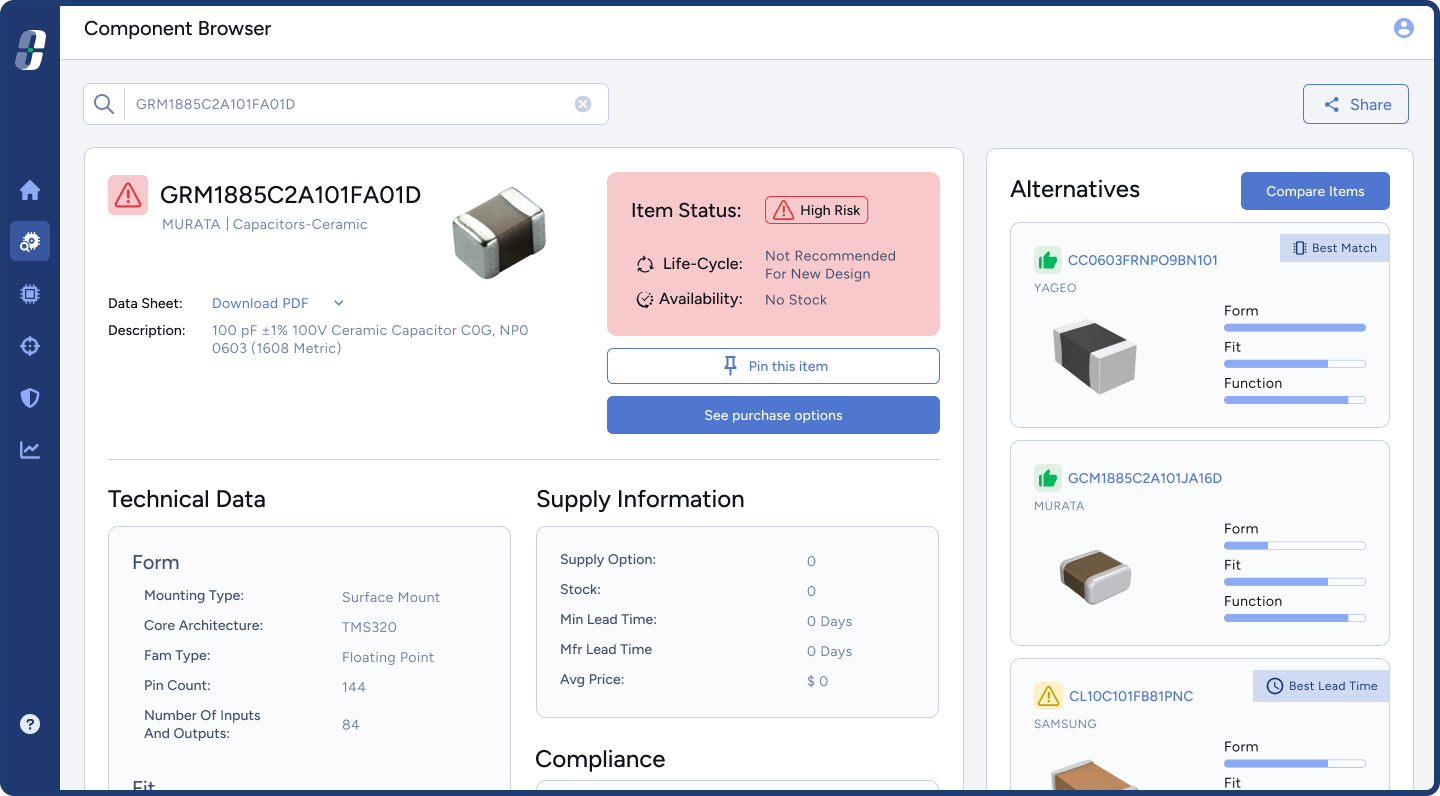Pin this item
This screenshot has height=796, width=1440.
[773, 366]
